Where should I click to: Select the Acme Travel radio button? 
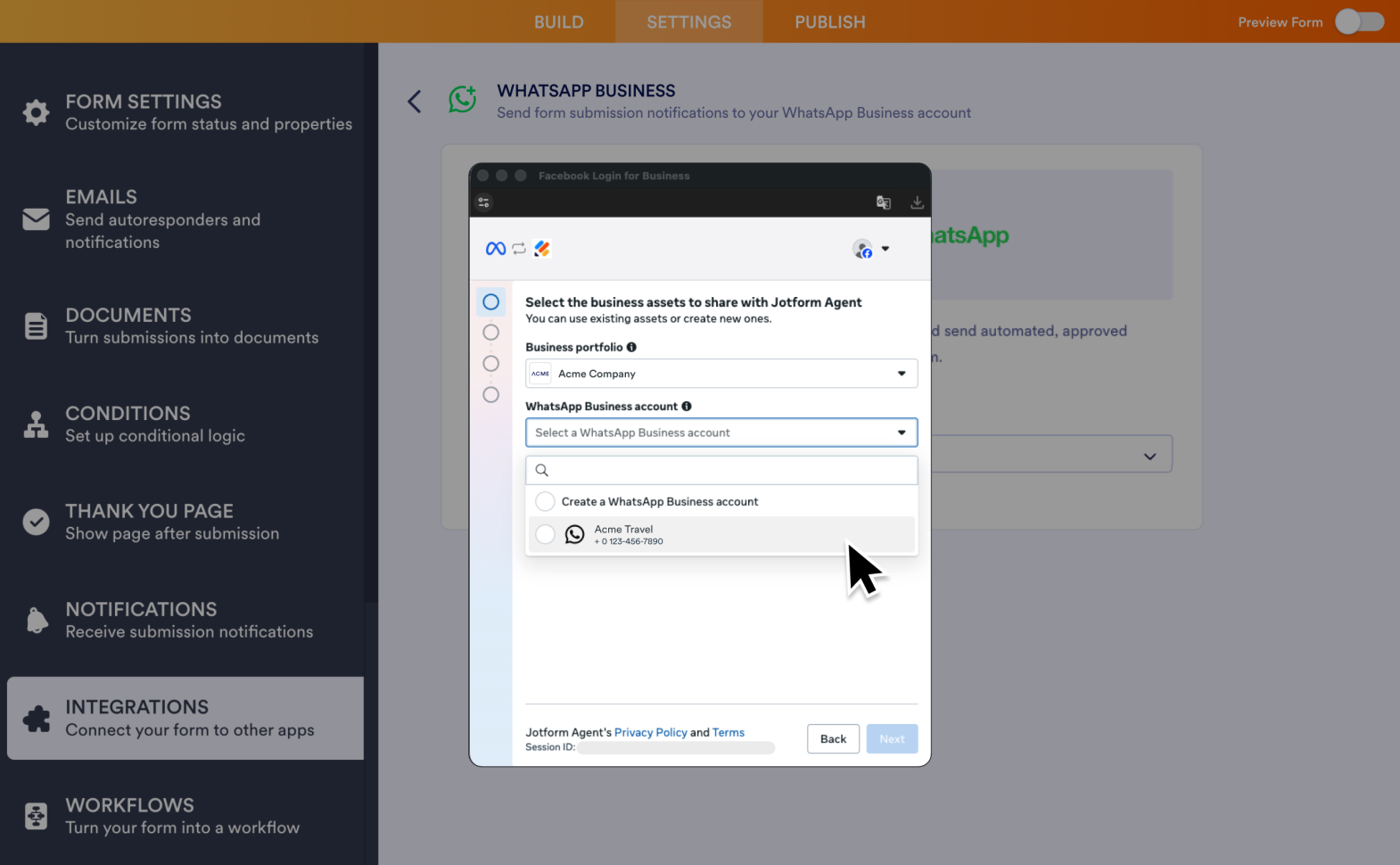[x=545, y=534]
